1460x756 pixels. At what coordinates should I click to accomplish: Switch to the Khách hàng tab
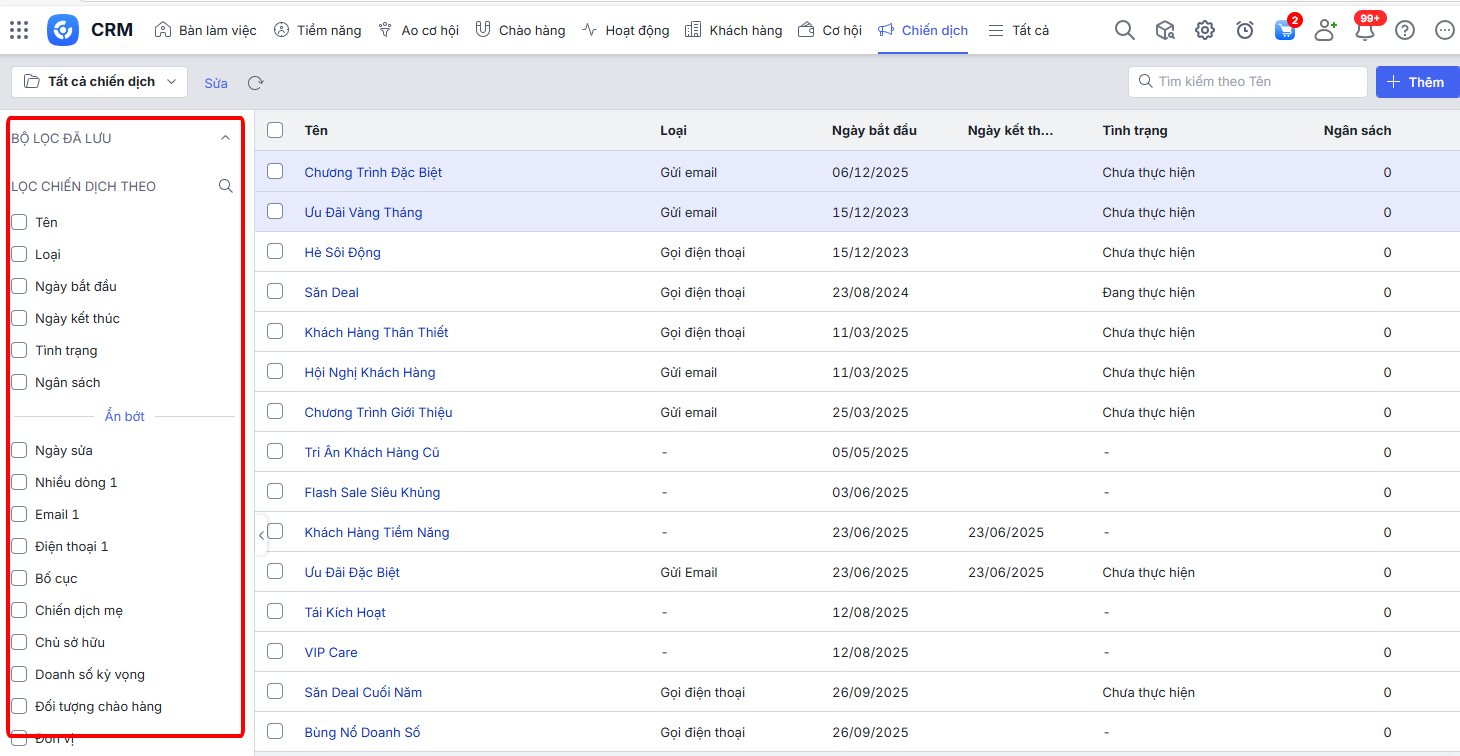click(734, 30)
